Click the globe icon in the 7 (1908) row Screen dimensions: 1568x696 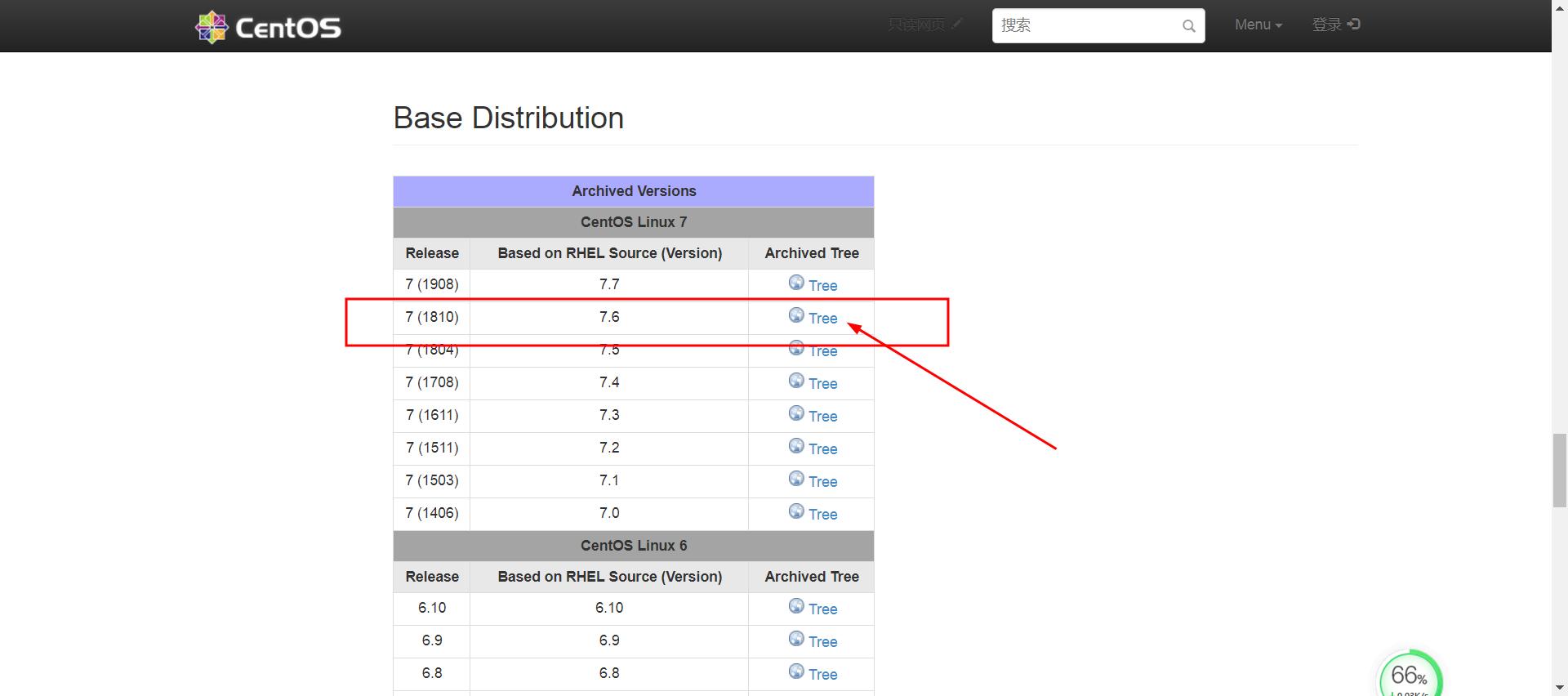[x=796, y=283]
